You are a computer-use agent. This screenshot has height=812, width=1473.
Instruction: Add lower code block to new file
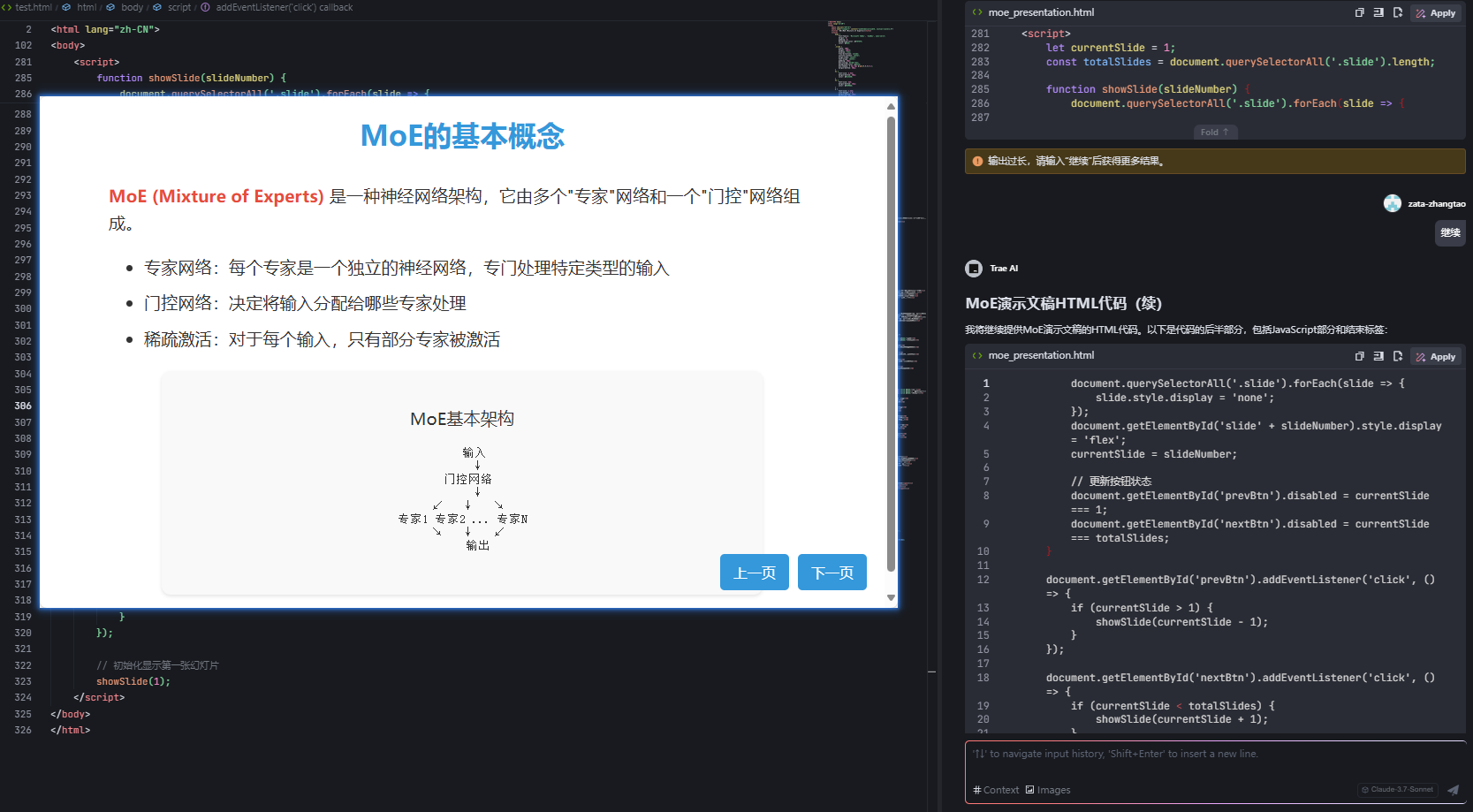click(1398, 356)
